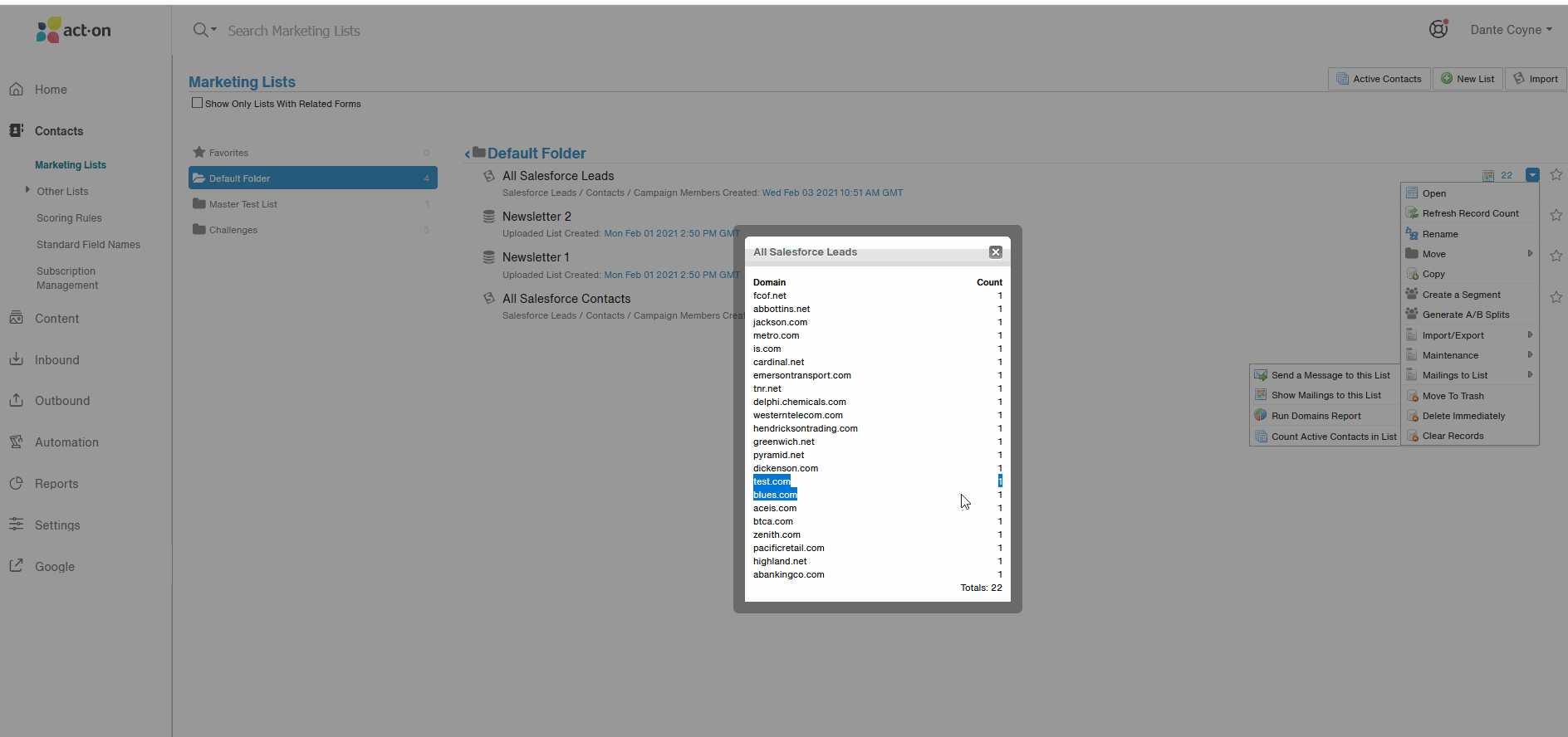Choose Delete Immediately
Screen dimensions: 1568x737
click(x=1470, y=416)
